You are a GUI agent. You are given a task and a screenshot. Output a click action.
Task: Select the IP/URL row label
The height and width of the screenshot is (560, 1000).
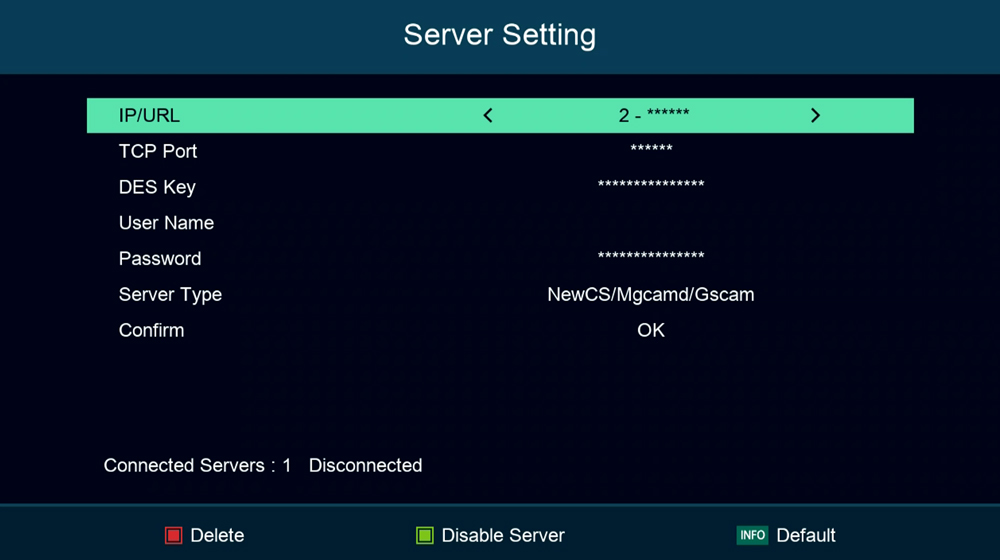coord(149,116)
